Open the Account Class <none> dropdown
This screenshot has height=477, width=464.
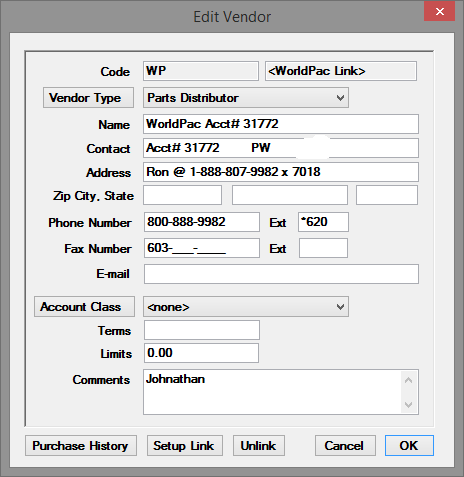(x=246, y=307)
